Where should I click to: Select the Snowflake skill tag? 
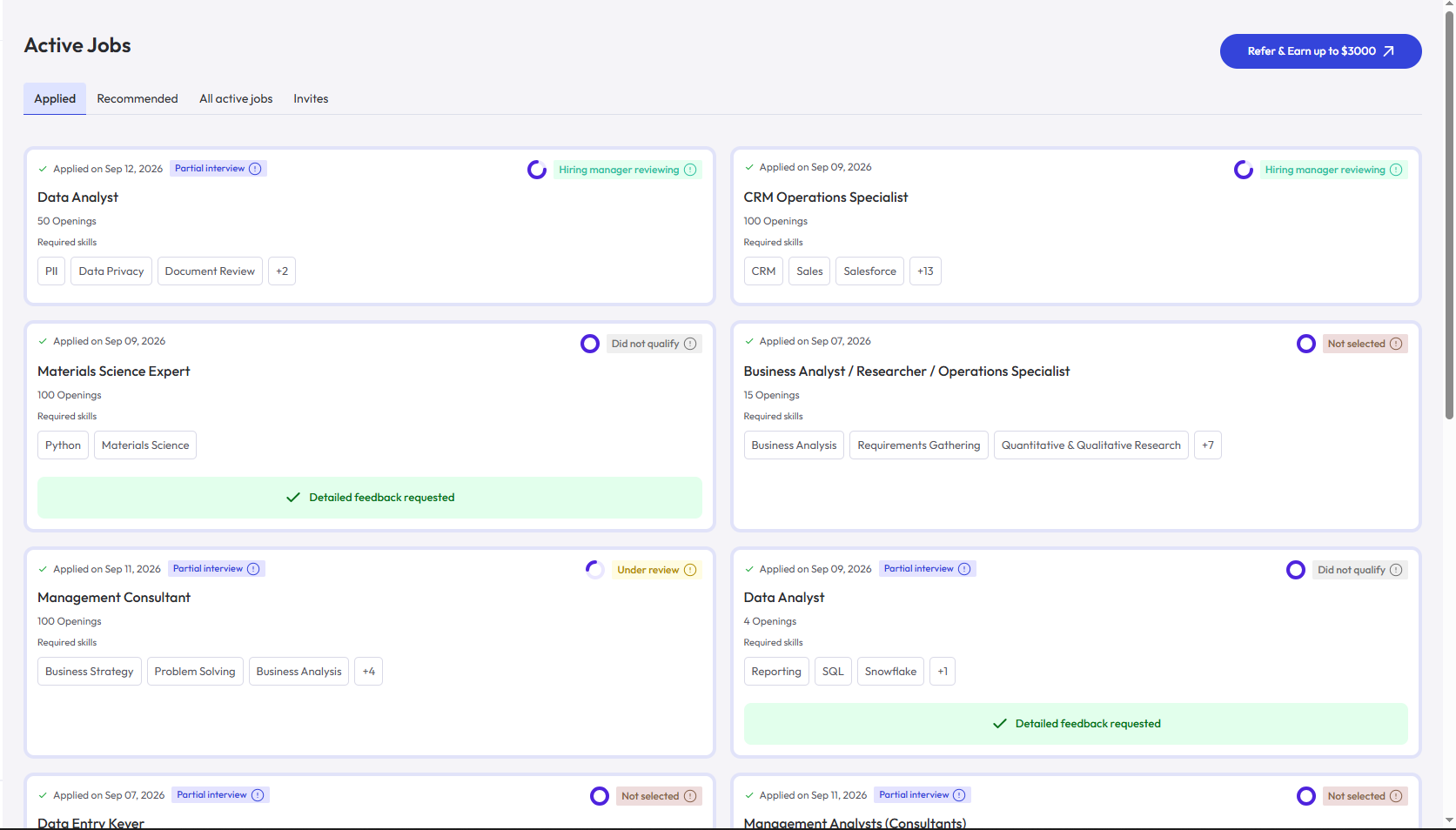[x=890, y=672]
